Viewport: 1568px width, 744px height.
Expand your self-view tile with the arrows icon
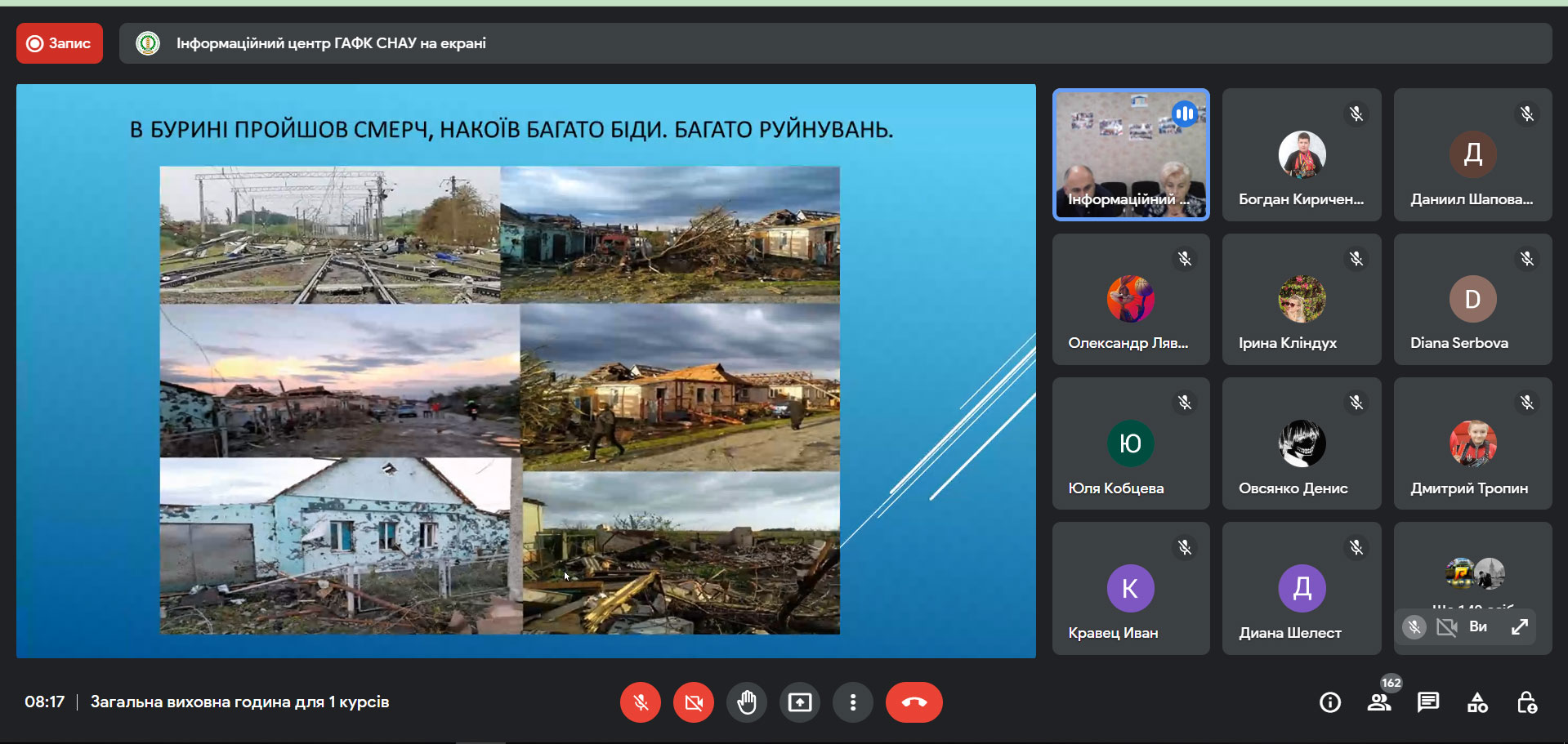[x=1520, y=627]
